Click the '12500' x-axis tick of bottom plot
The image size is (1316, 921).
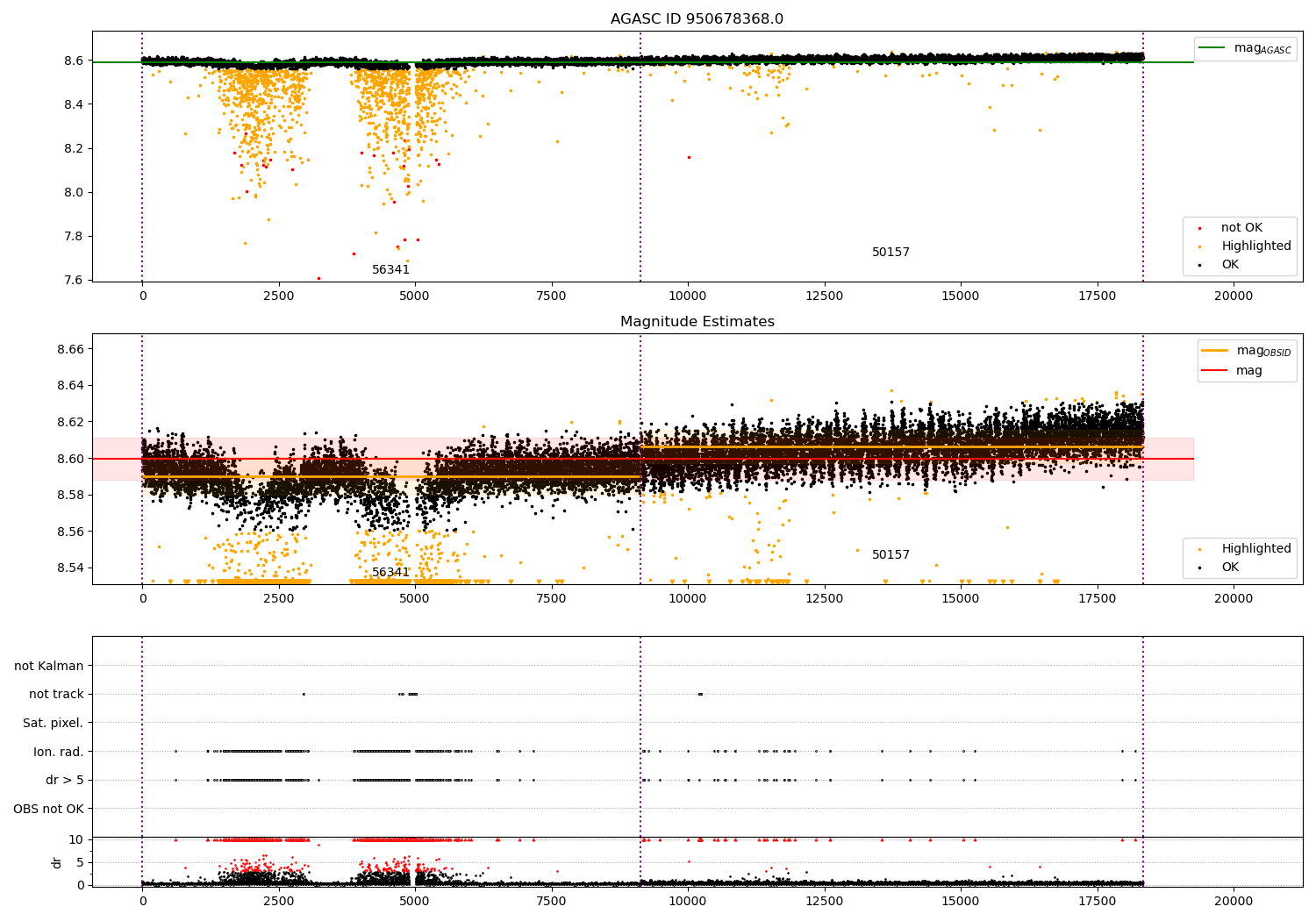pos(824,902)
